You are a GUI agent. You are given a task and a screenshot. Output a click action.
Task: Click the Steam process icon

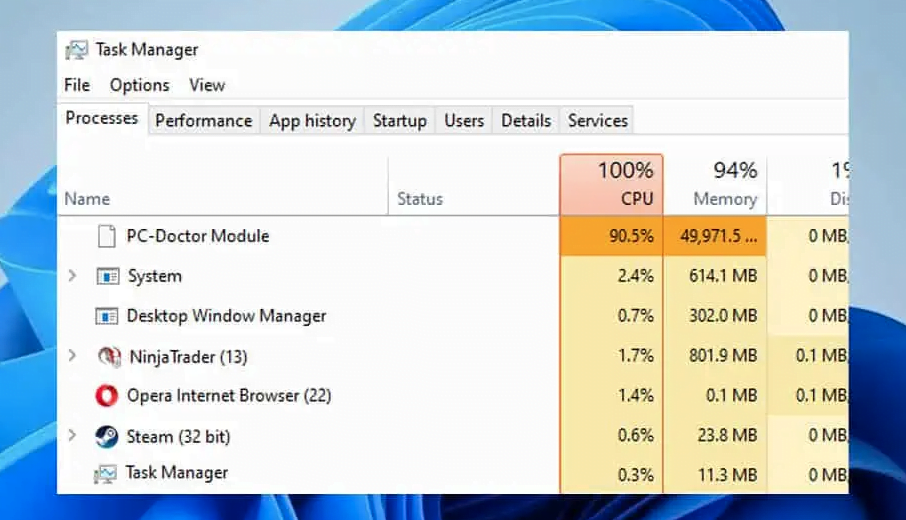pyautogui.click(x=107, y=436)
